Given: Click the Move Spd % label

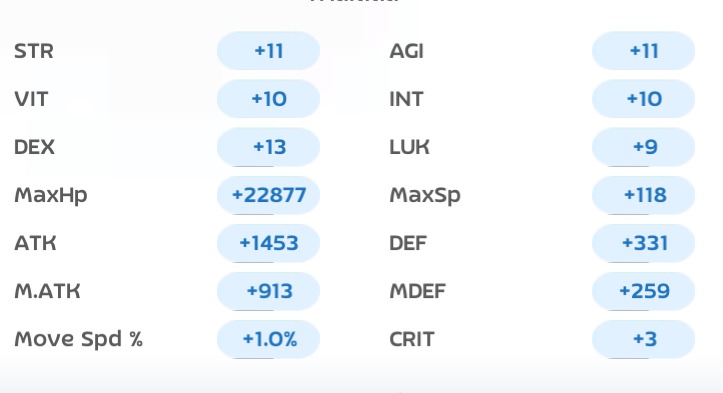Looking at the screenshot, I should 78,340.
